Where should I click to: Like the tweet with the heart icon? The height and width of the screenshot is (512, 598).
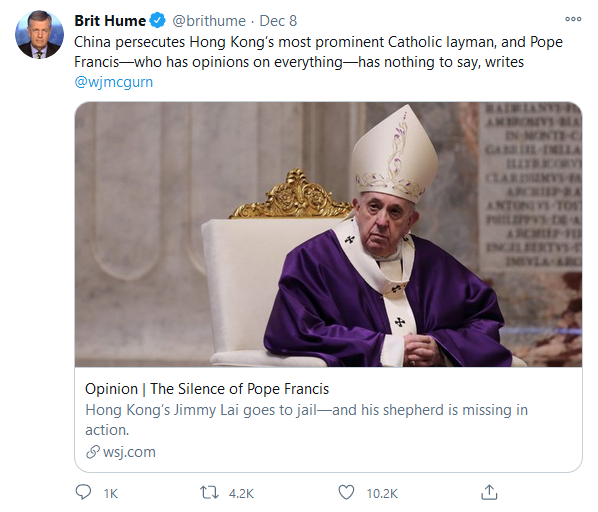coord(346,493)
